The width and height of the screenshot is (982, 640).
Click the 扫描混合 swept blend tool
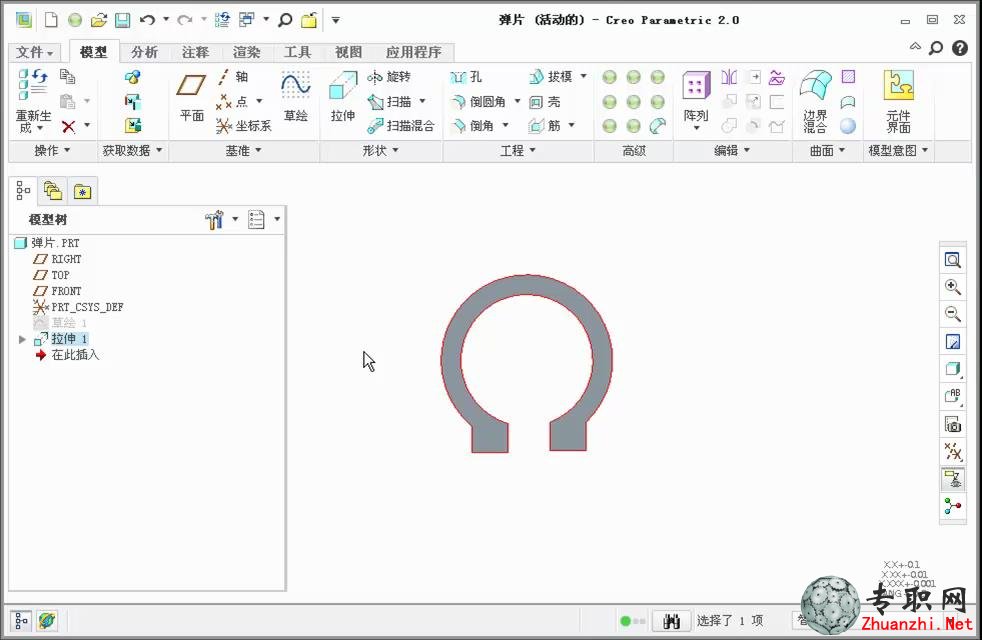coord(401,126)
